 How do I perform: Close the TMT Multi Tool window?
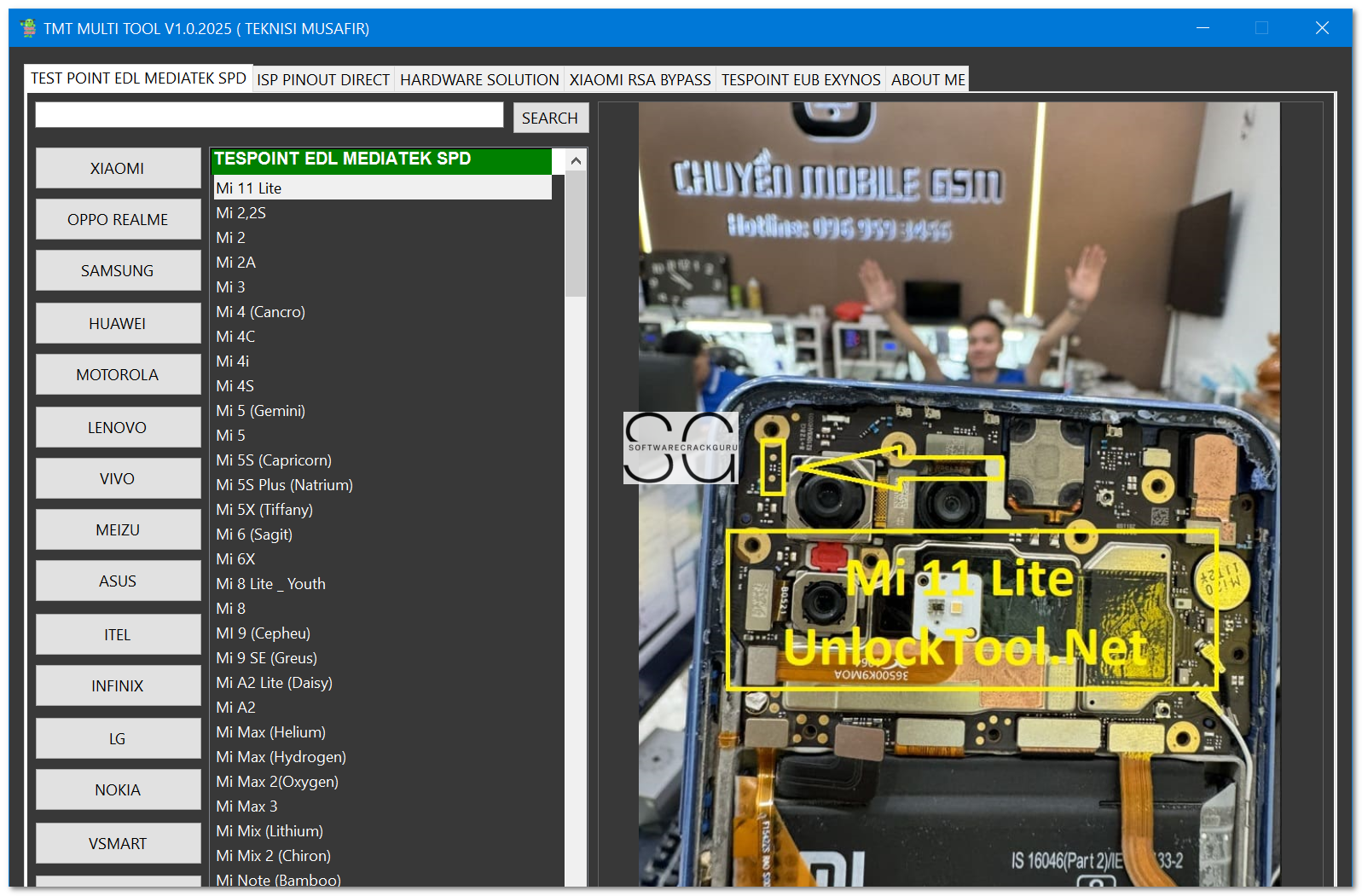coord(1322,28)
